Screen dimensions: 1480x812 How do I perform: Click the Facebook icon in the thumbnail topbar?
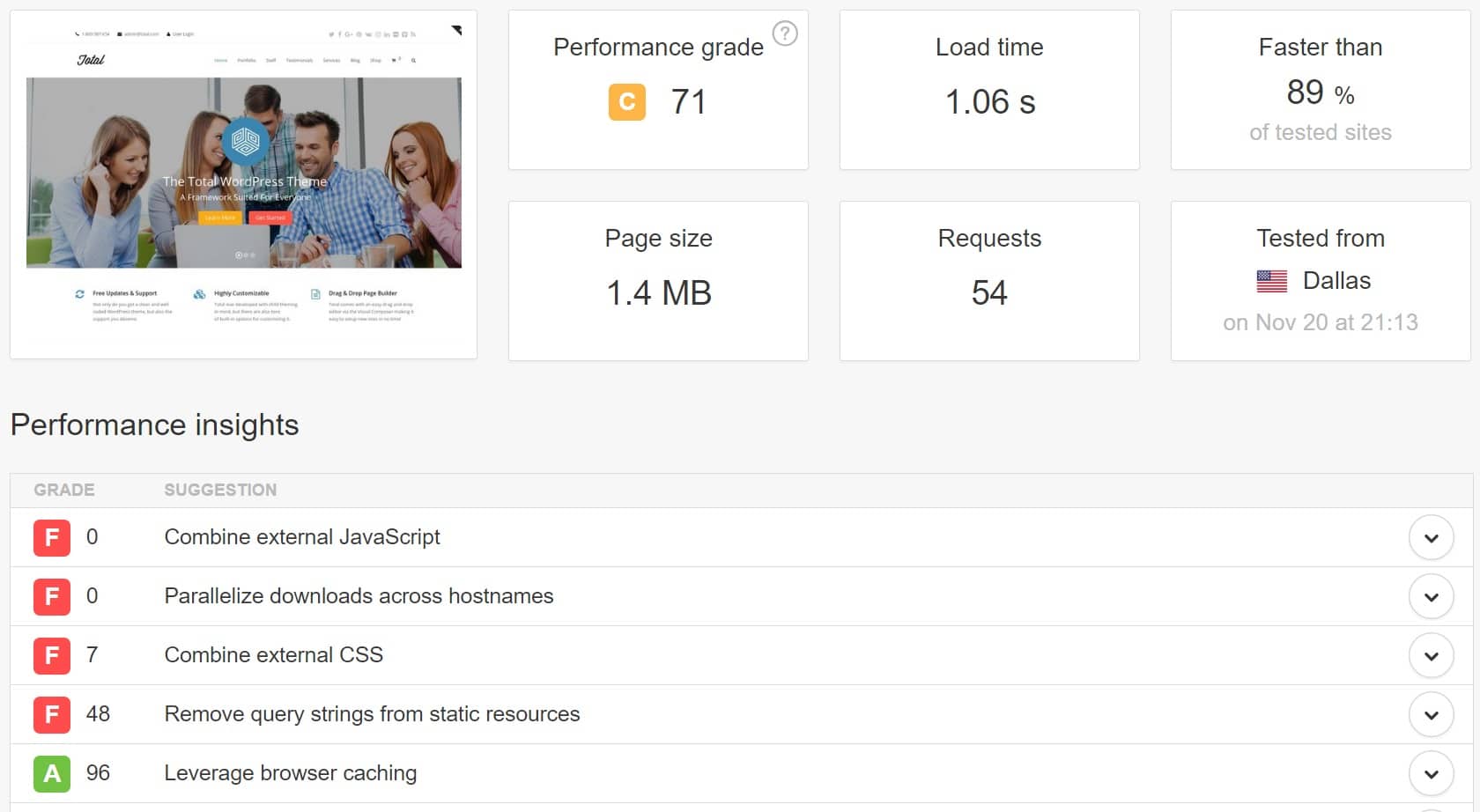point(339,34)
